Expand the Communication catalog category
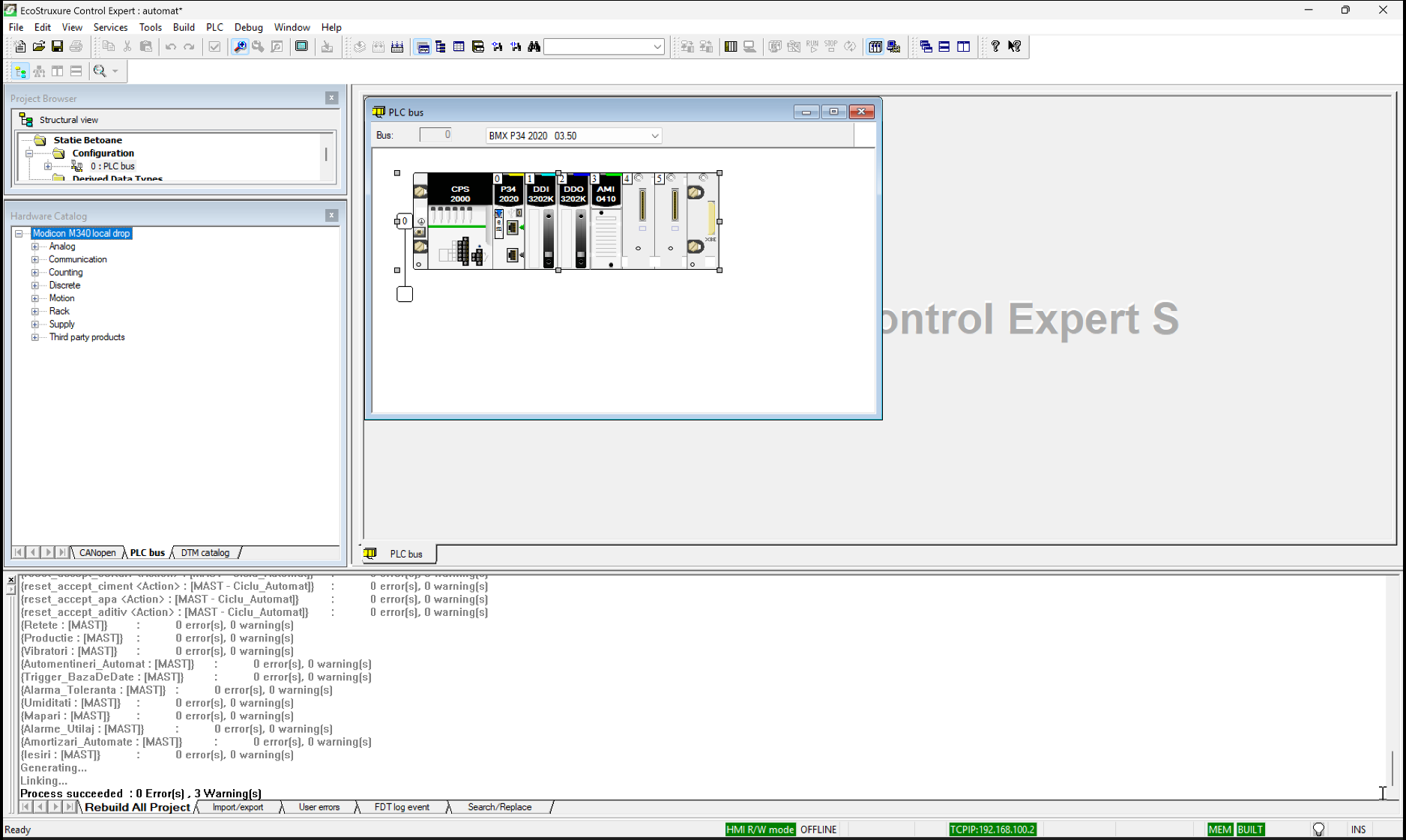Screen dimensions: 1406x840 [34, 259]
